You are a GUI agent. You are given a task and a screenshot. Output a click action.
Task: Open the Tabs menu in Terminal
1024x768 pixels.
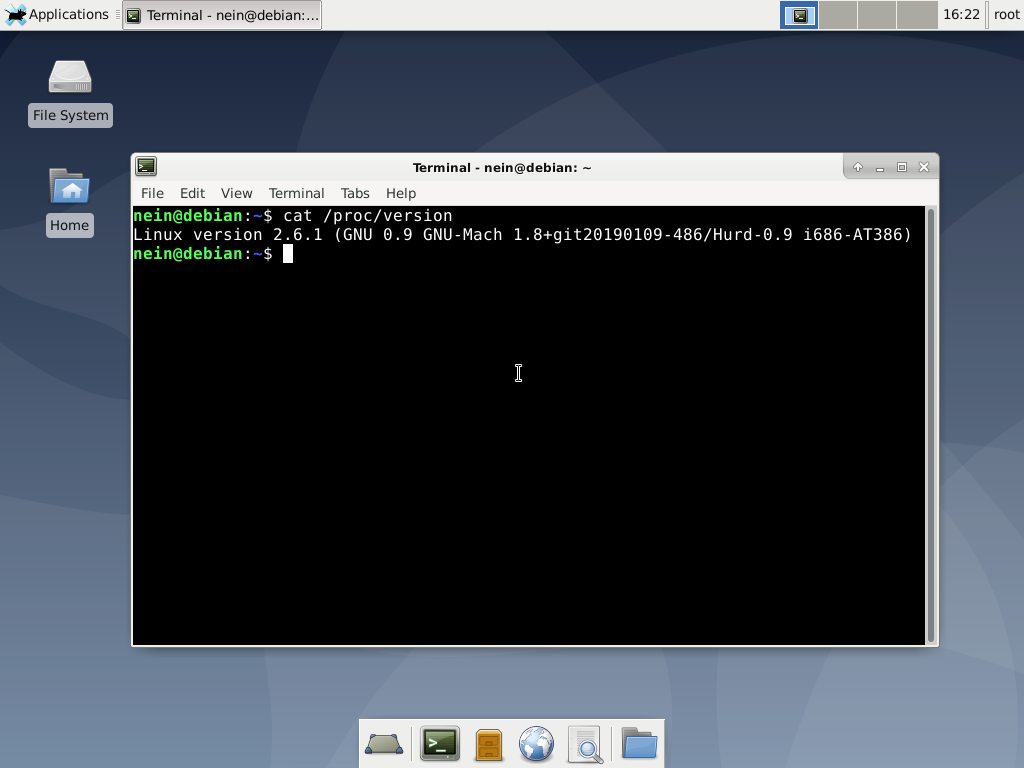coord(355,193)
